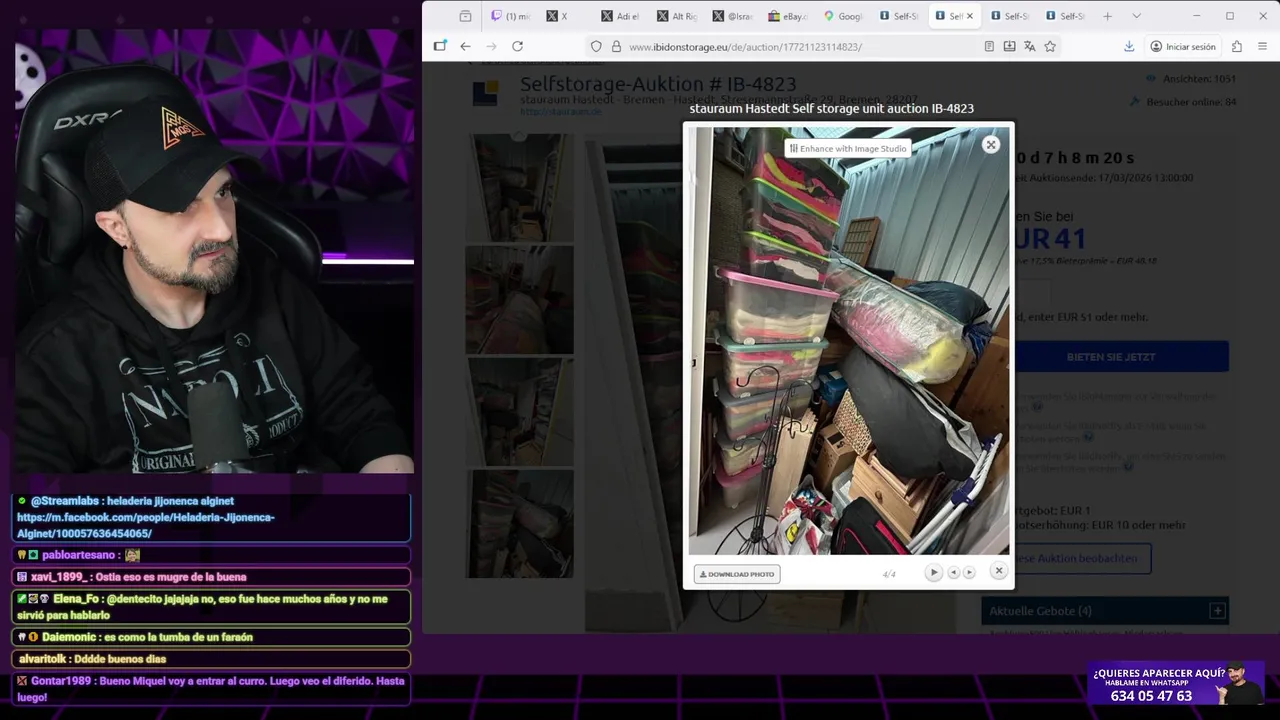The width and height of the screenshot is (1280, 720).
Task: Download the photo via DOWNLOAD PHOTO button
Action: tap(737, 574)
